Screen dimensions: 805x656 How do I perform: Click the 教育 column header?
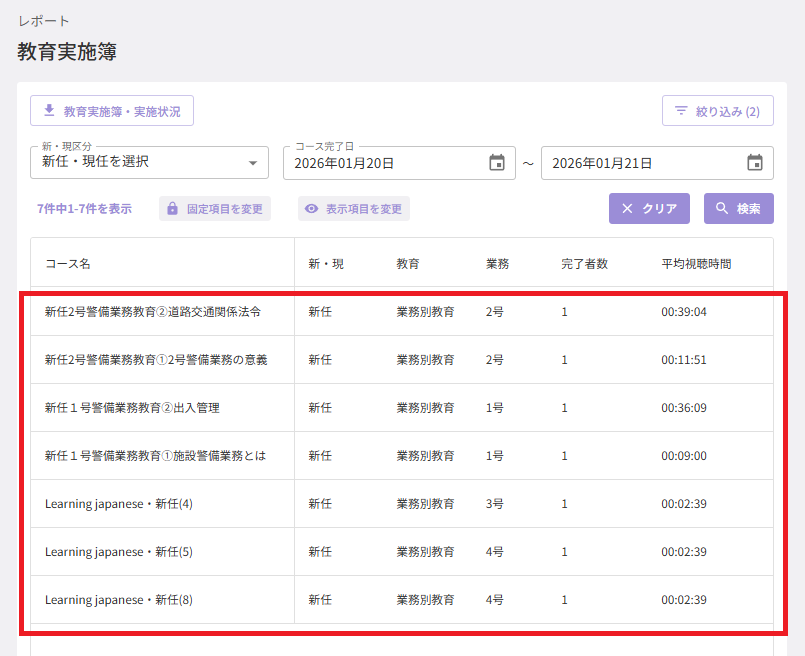408,264
